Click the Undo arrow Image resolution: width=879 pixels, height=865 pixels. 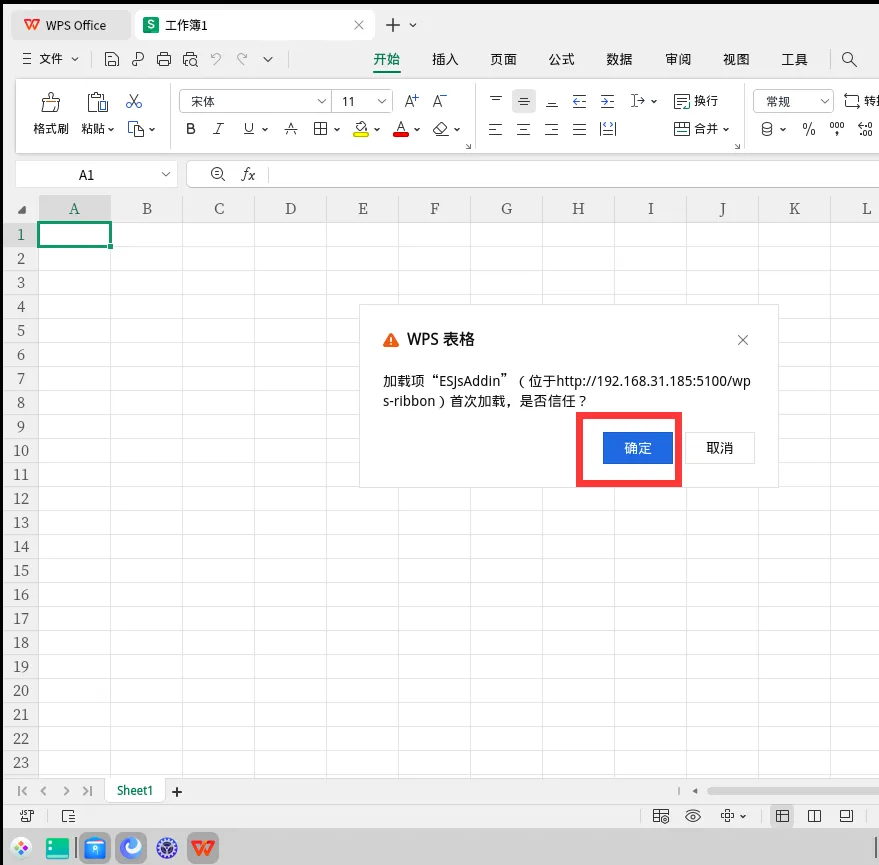click(216, 58)
